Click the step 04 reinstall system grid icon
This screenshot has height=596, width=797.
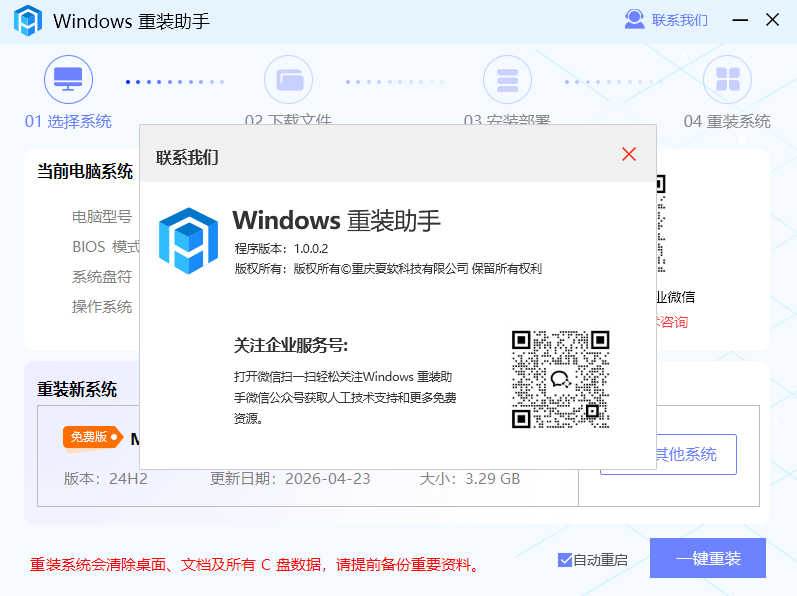coord(727,79)
